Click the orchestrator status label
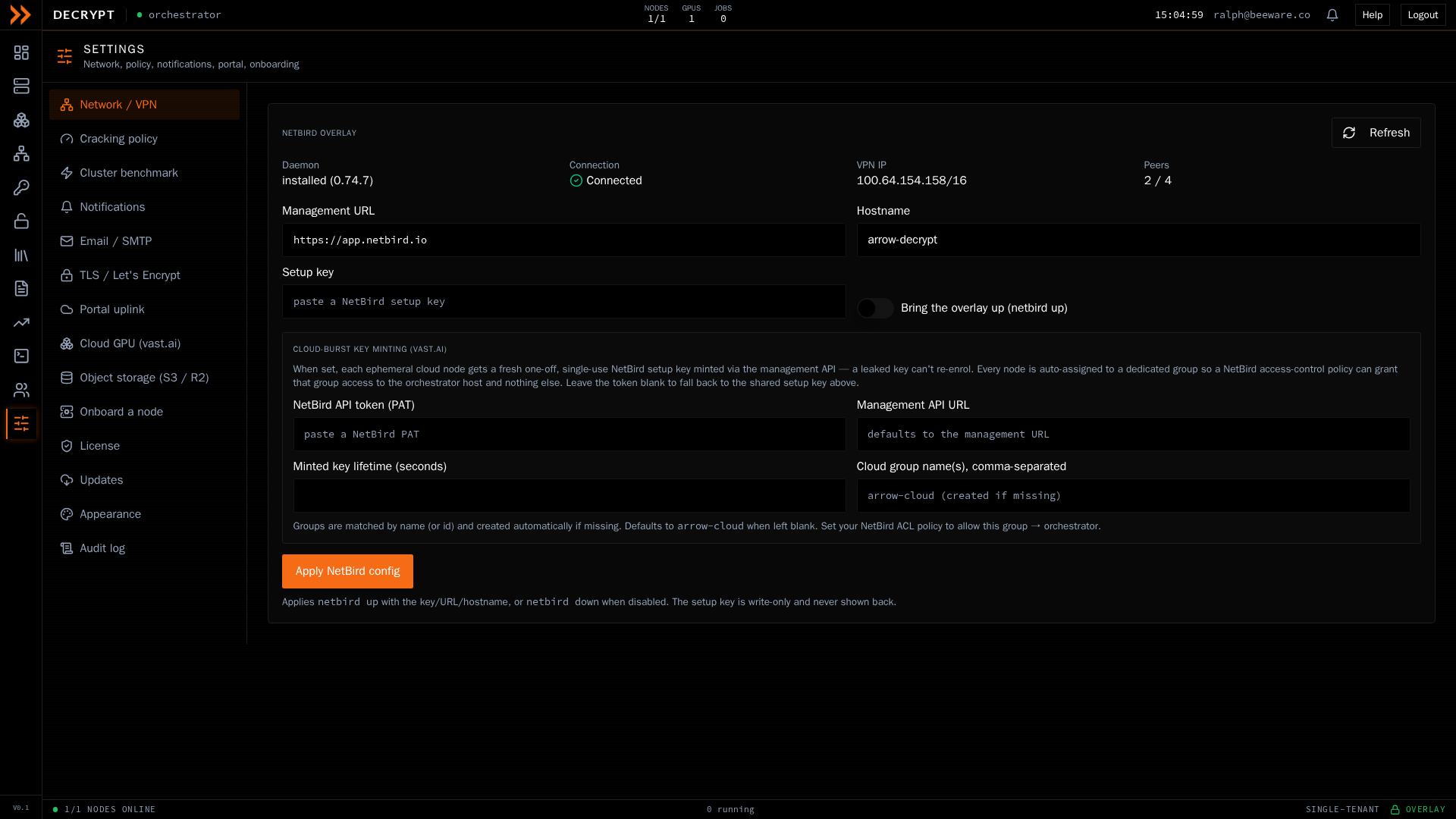This screenshot has height=819, width=1456. pos(184,15)
